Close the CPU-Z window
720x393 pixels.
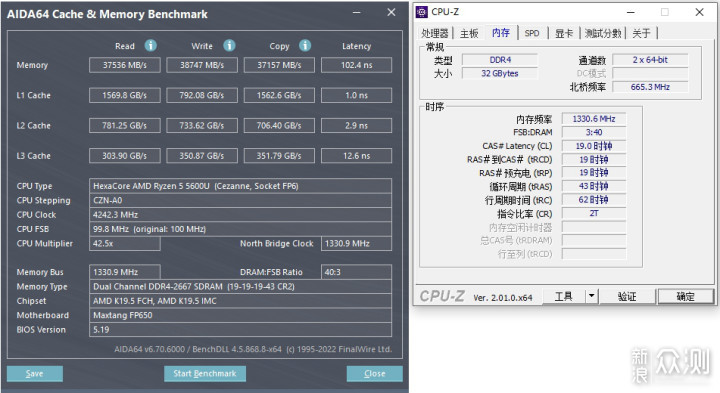[699, 12]
